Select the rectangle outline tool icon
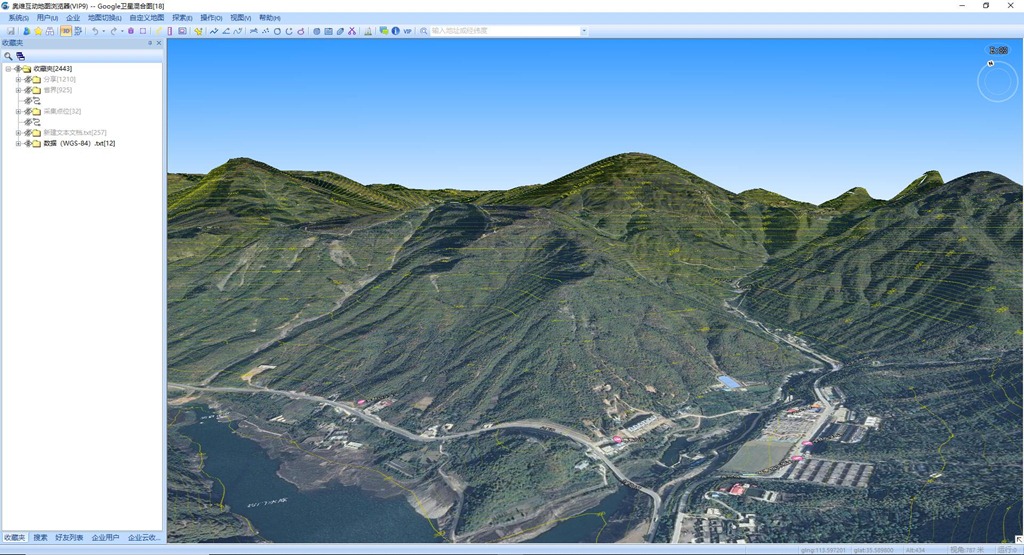The image size is (1024, 555). (x=143, y=31)
